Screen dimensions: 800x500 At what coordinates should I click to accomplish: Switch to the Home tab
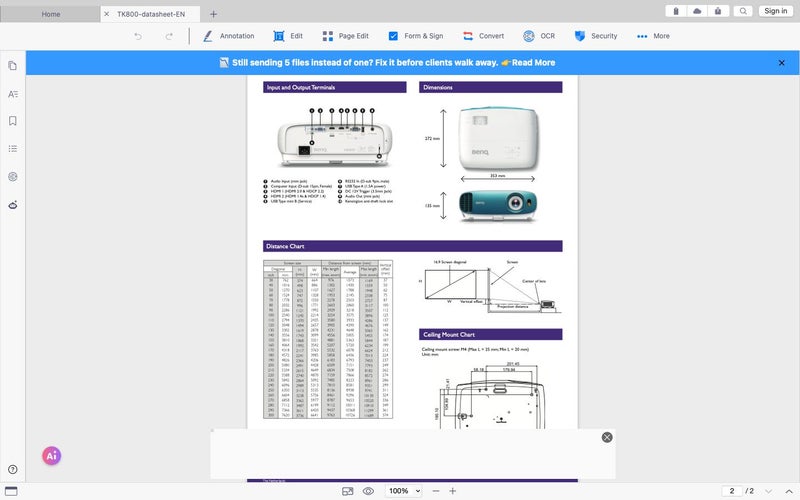[x=50, y=14]
